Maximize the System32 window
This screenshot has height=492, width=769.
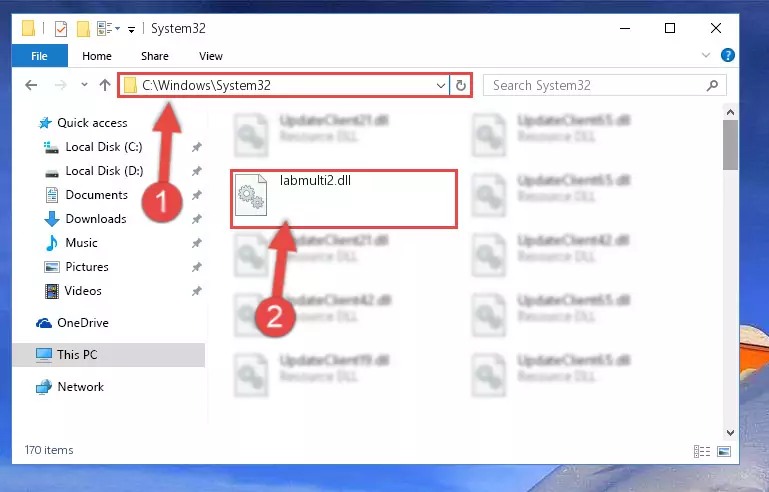pyautogui.click(x=670, y=28)
